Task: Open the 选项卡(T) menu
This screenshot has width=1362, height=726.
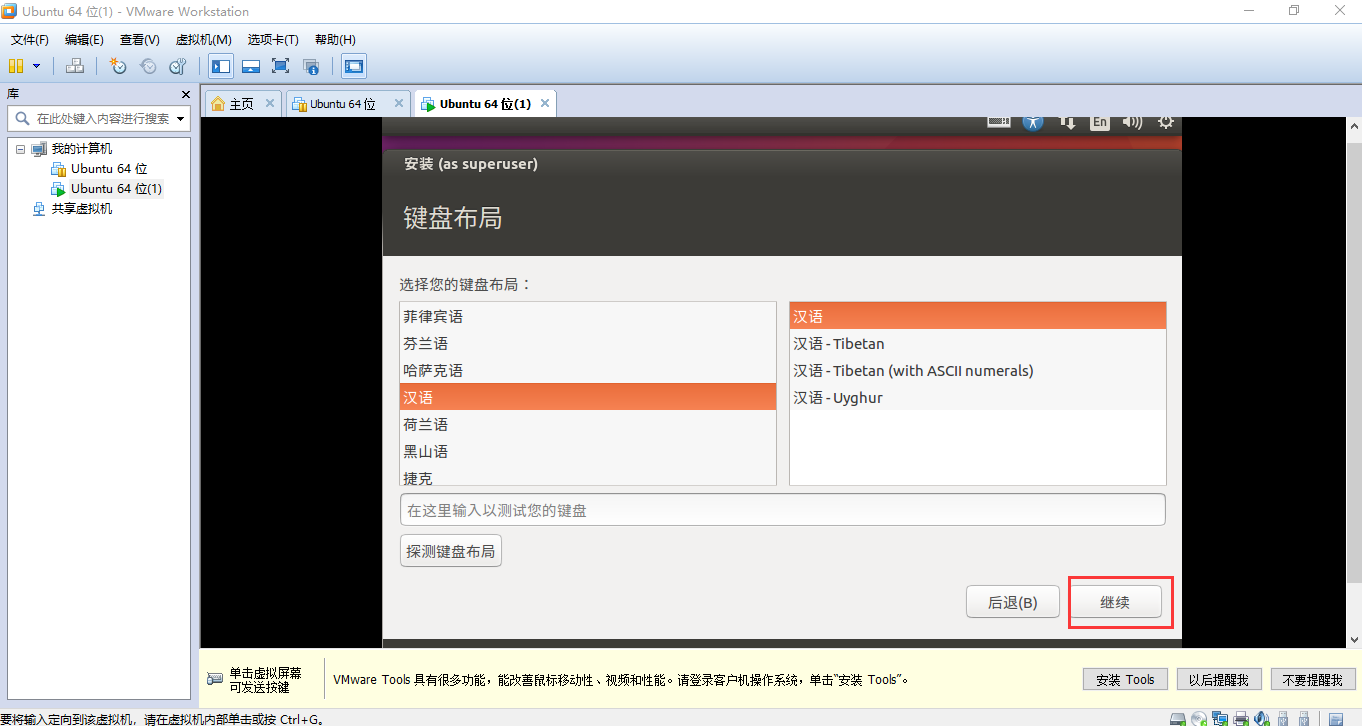Action: coord(273,40)
